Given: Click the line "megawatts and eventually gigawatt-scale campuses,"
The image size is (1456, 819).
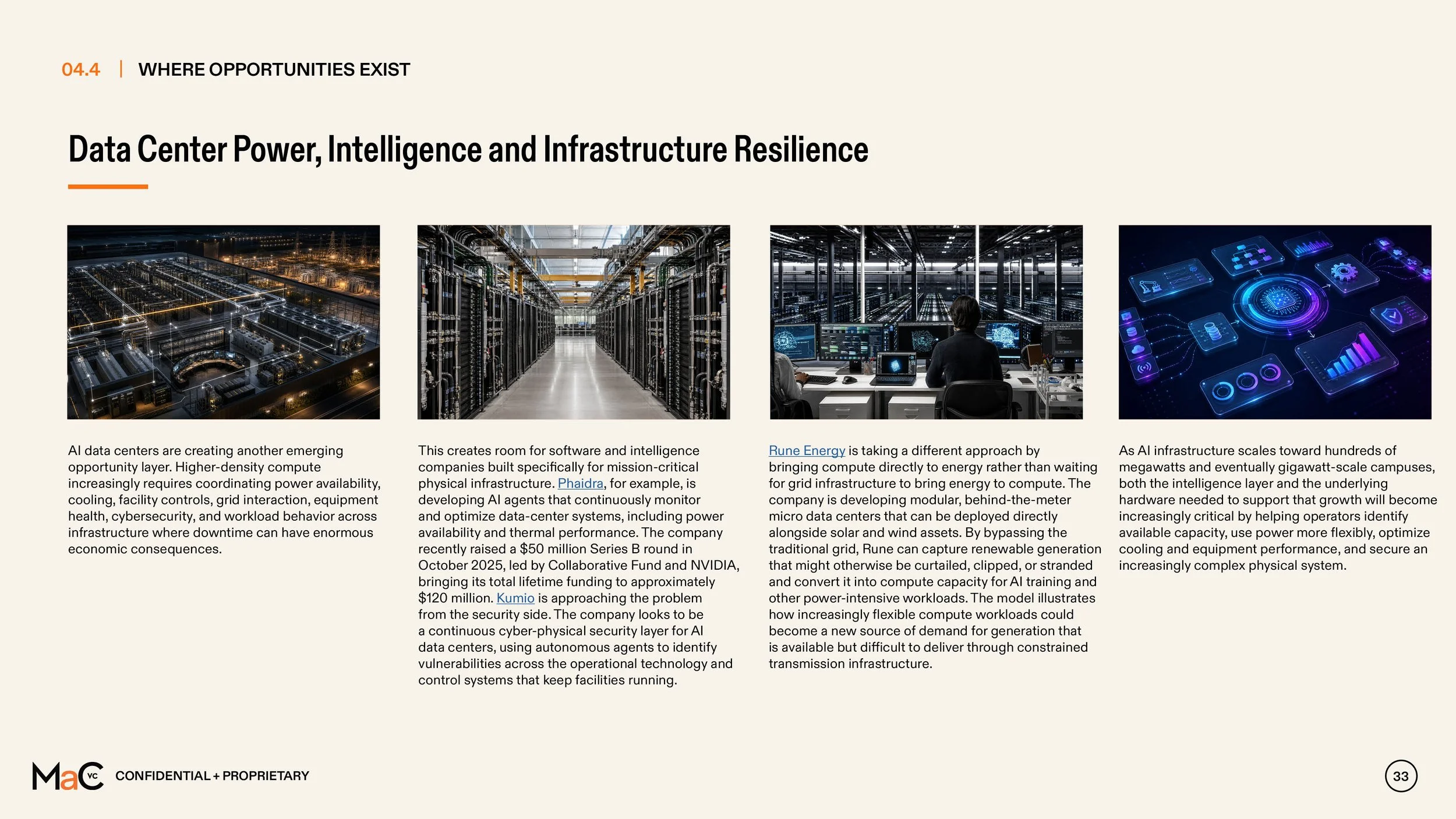Looking at the screenshot, I should 1277,467.
